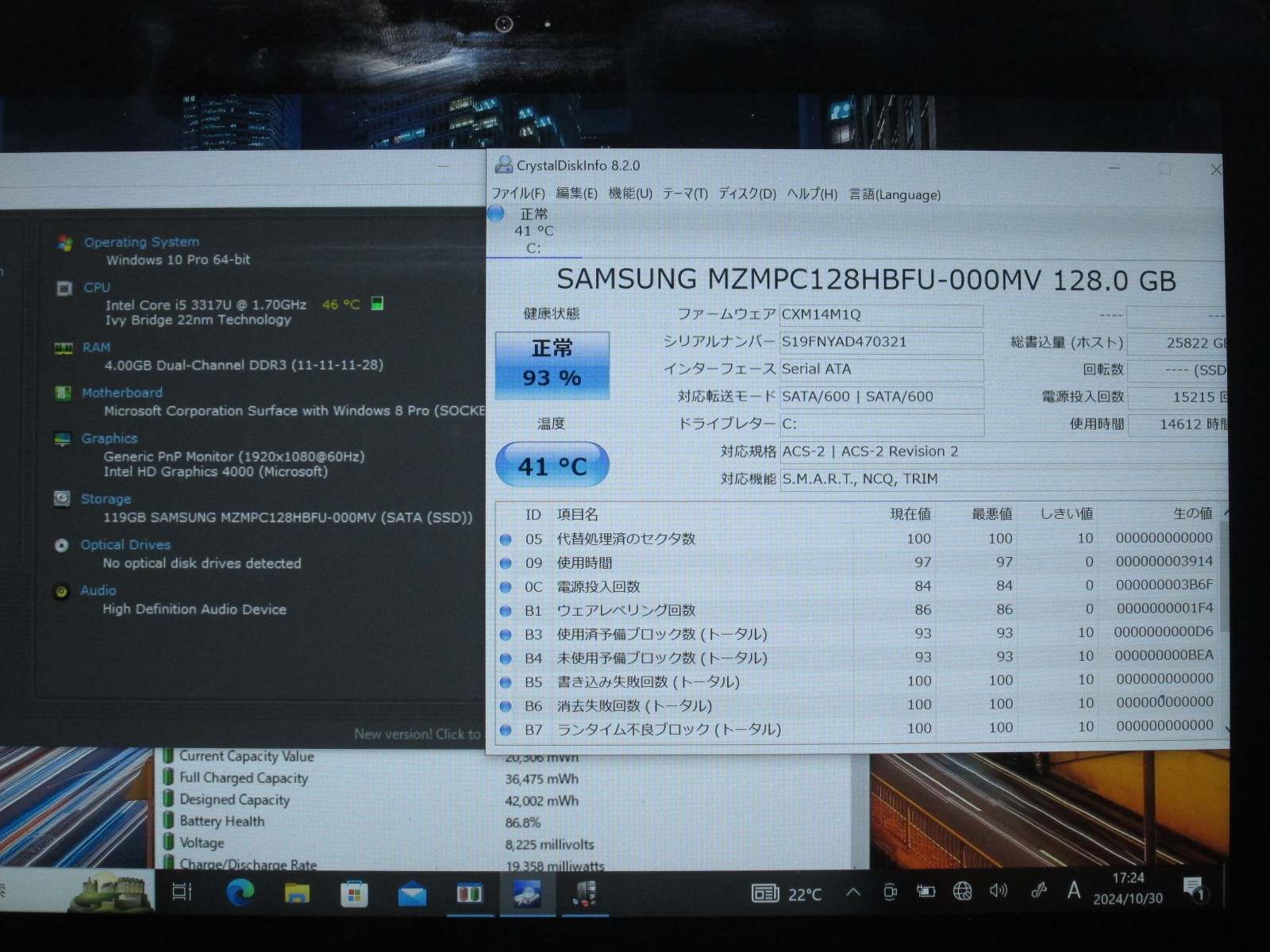Select SMART row 05 代替処理済のセクタ数

click(x=857, y=539)
